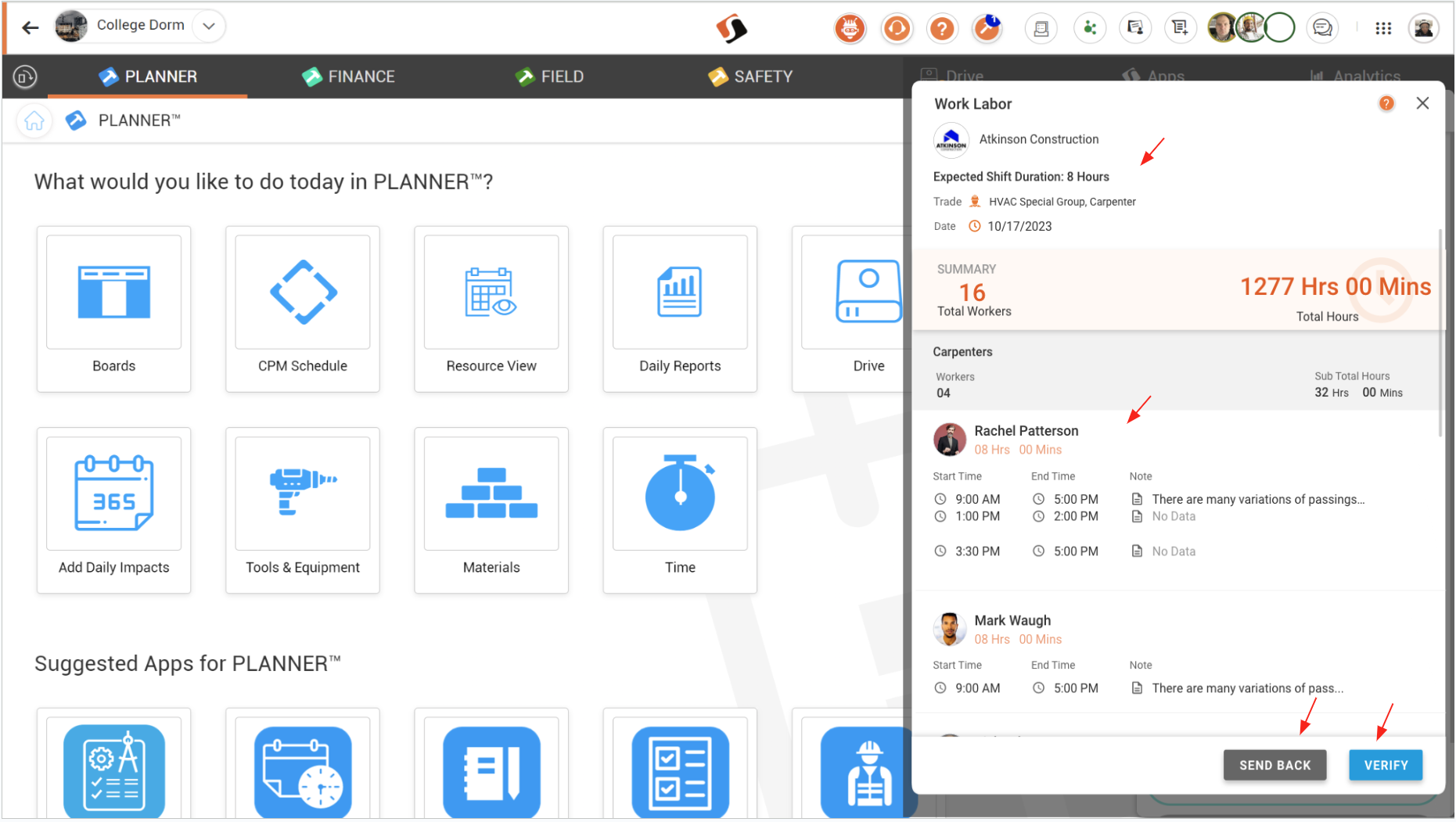Open the apps grid menu icon
Viewport: 1456px width, 822px height.
click(x=1383, y=28)
